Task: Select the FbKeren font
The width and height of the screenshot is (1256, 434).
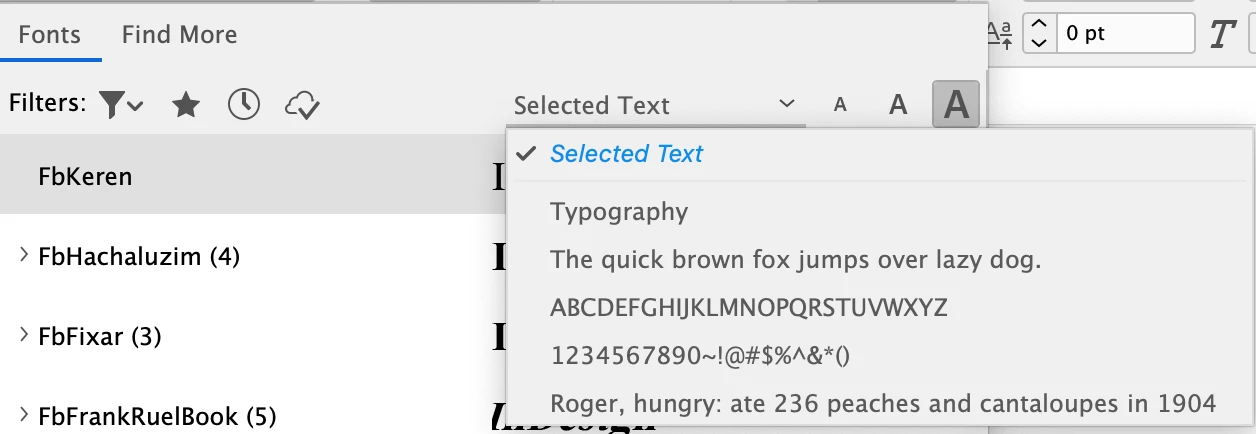Action: click(x=253, y=177)
